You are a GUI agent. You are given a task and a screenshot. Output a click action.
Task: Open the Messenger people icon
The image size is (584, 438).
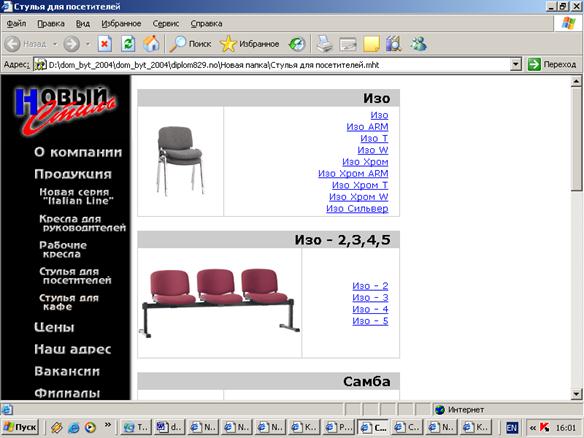[418, 44]
